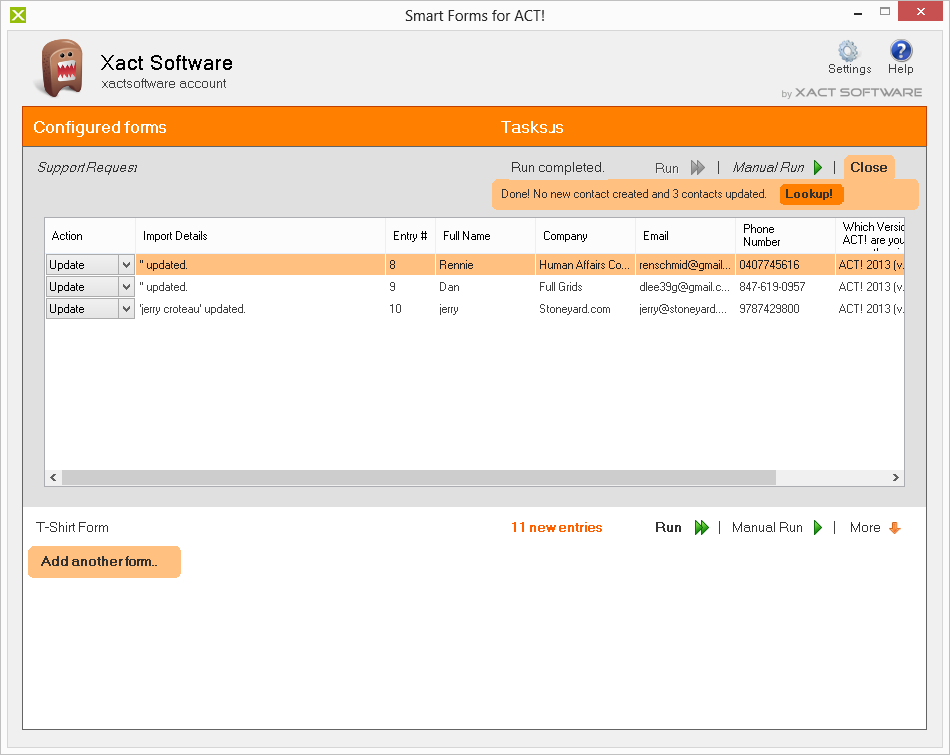Minimize the Smart Forms window

[858, 13]
